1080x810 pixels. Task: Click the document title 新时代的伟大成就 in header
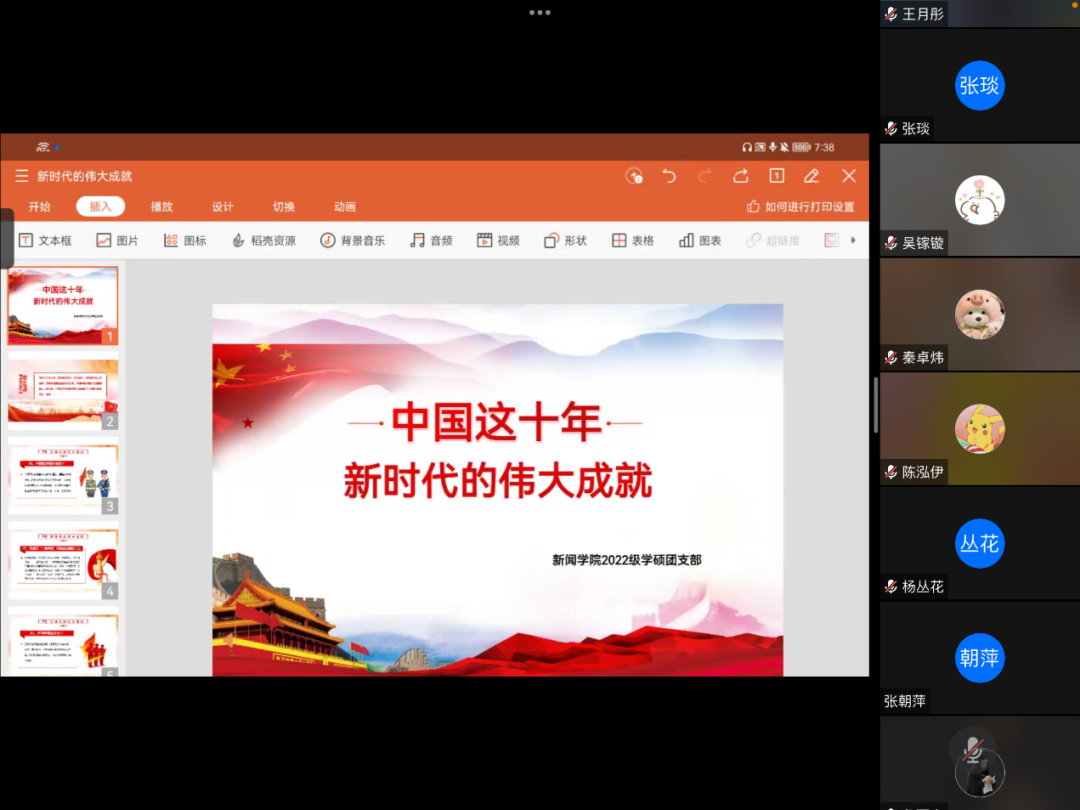pyautogui.click(x=84, y=176)
